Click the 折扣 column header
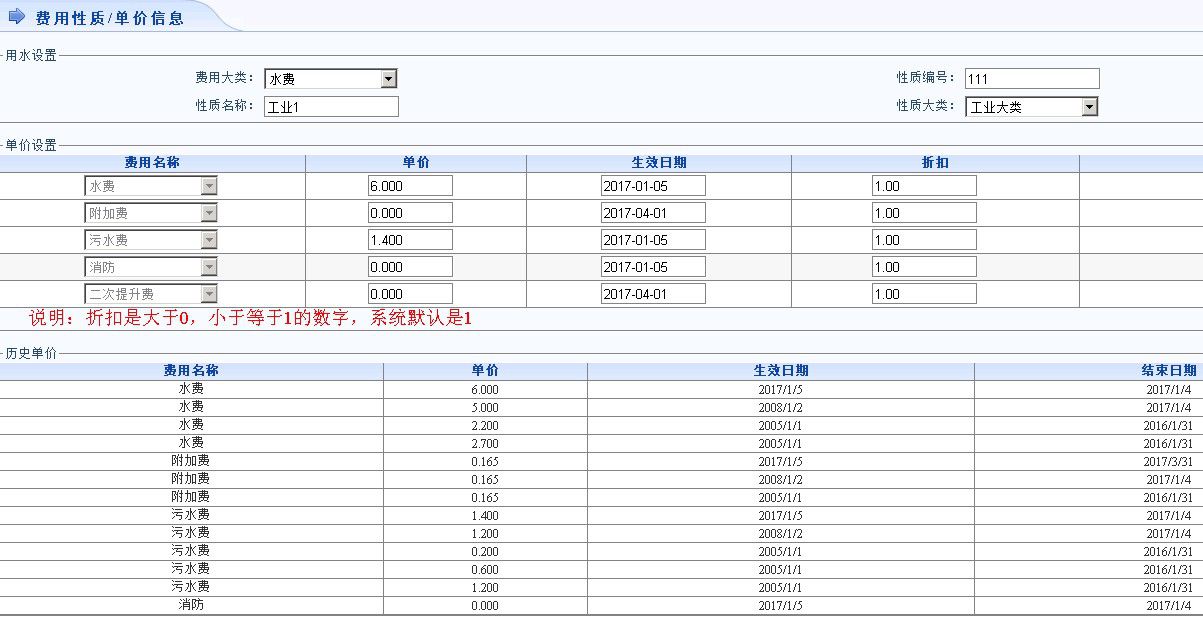This screenshot has height=617, width=1203. pos(935,163)
